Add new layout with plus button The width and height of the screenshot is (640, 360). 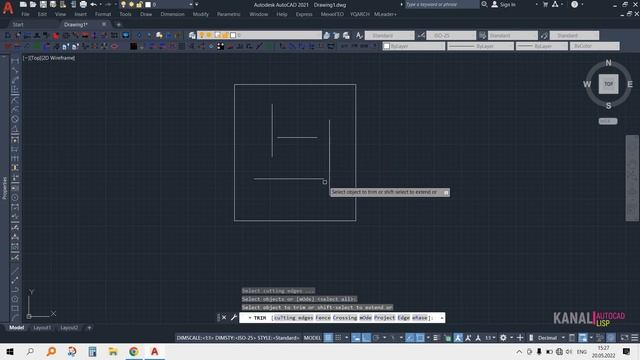pyautogui.click(x=89, y=327)
